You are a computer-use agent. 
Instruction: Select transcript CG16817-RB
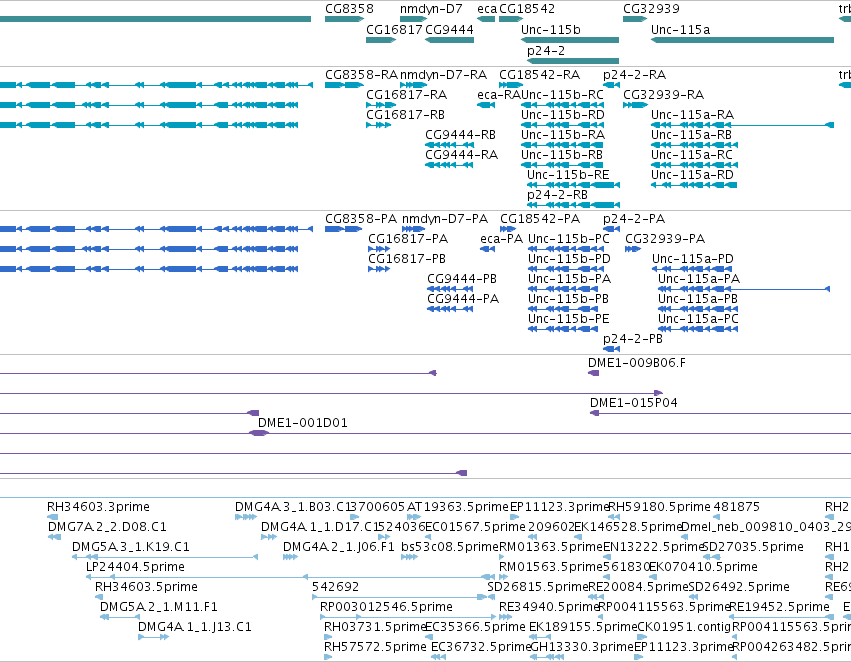(379, 125)
